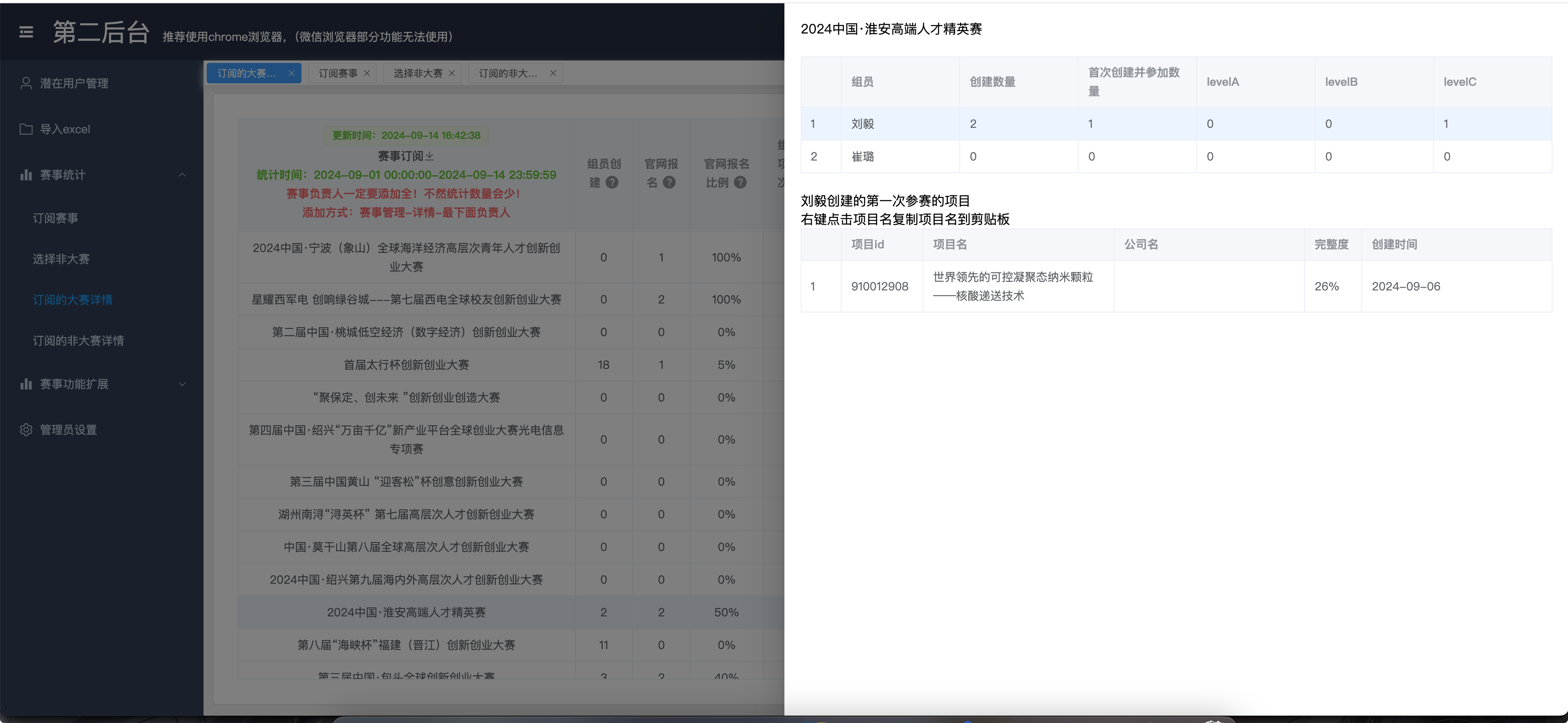Click the help icon beside 官网报名比例

tap(740, 182)
